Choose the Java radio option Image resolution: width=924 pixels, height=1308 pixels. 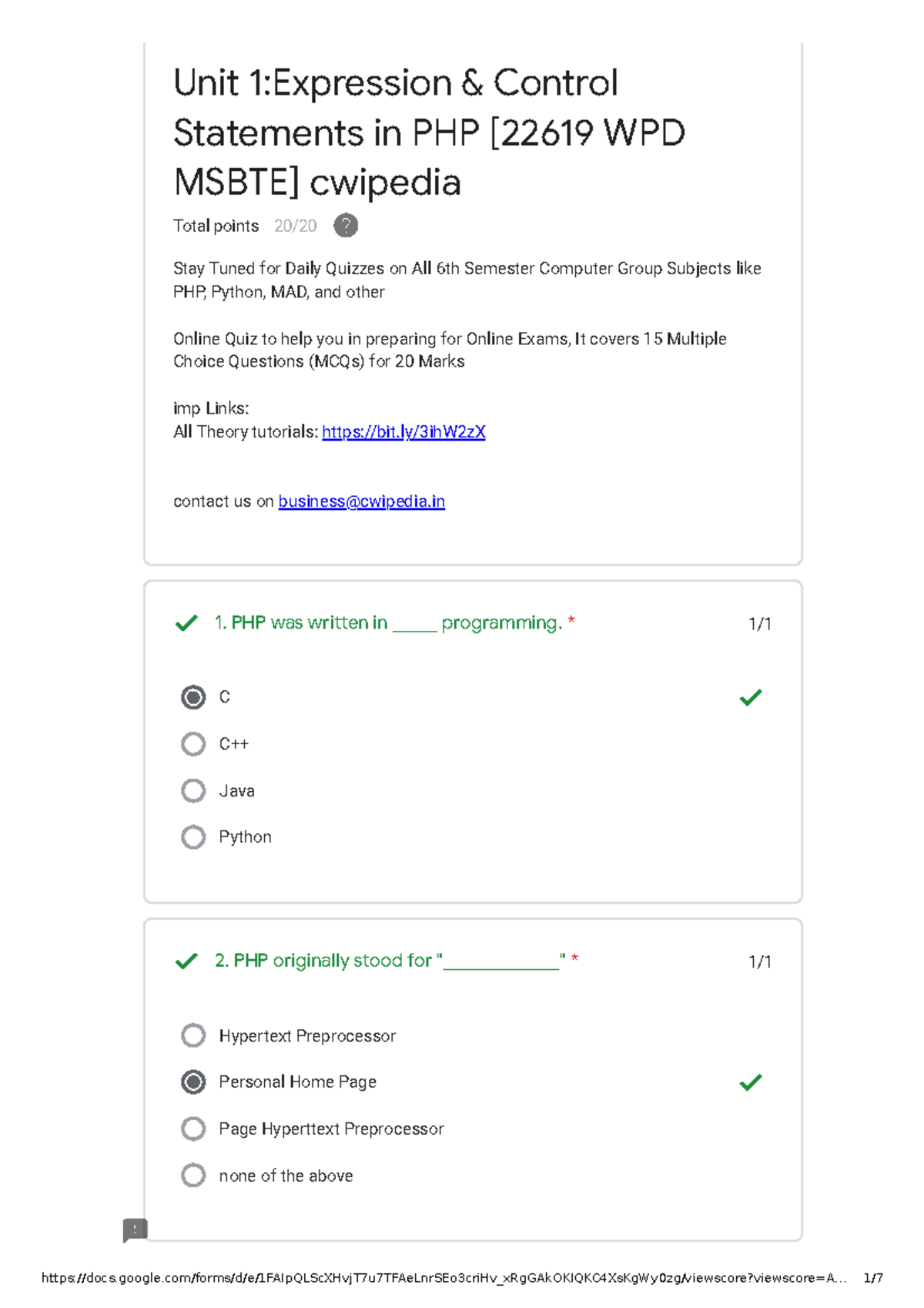pyautogui.click(x=193, y=791)
